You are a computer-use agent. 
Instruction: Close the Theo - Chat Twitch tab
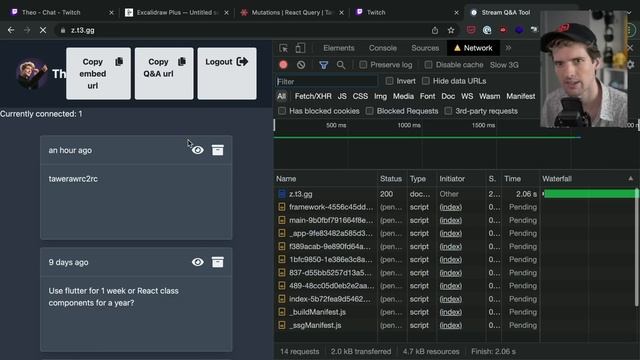coord(111,13)
